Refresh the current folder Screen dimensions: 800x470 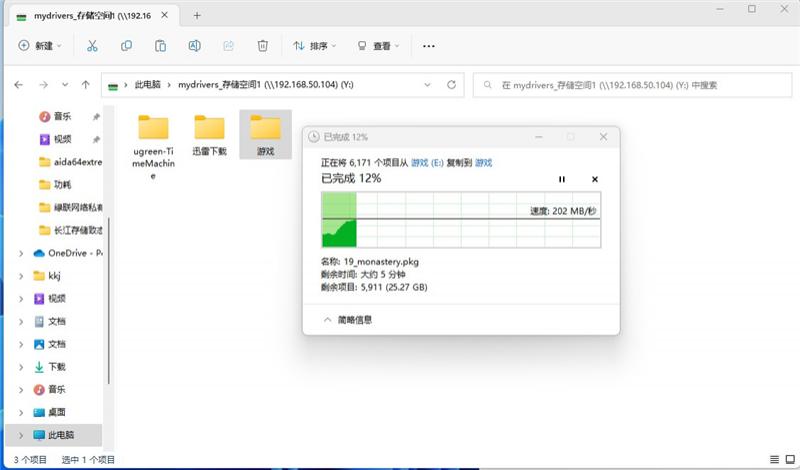452,85
